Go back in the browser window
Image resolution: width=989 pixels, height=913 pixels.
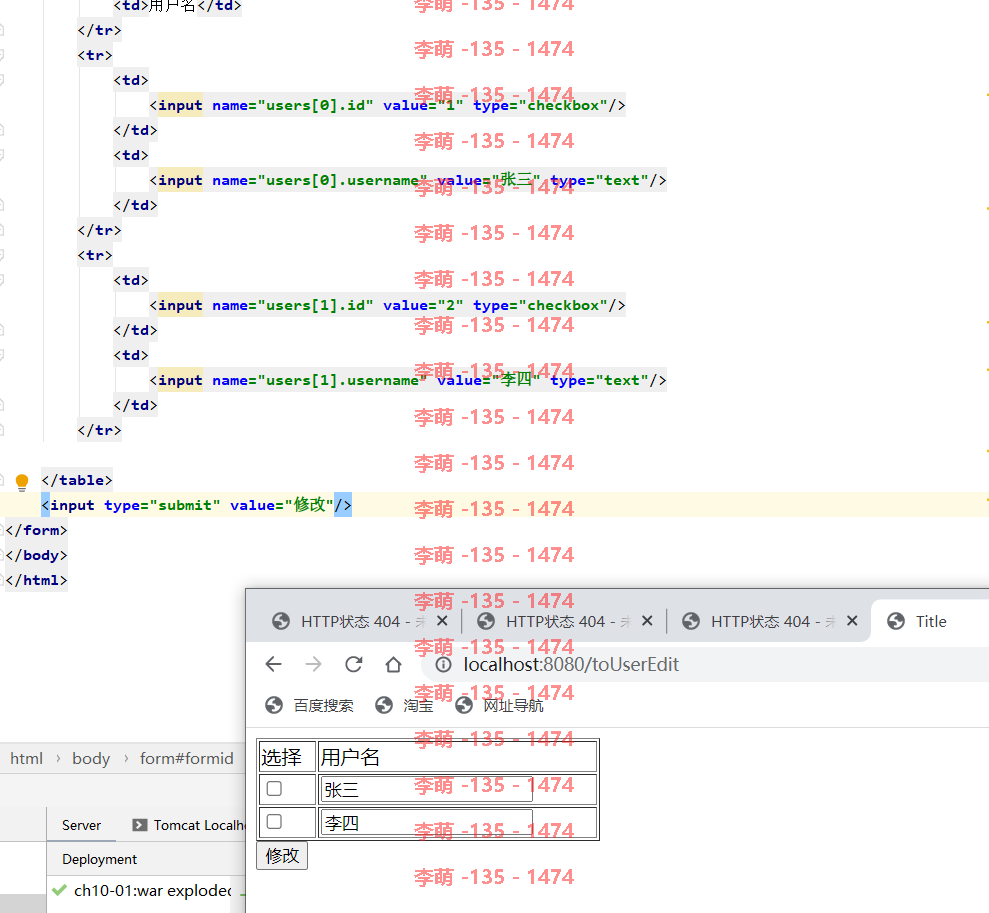tap(274, 665)
